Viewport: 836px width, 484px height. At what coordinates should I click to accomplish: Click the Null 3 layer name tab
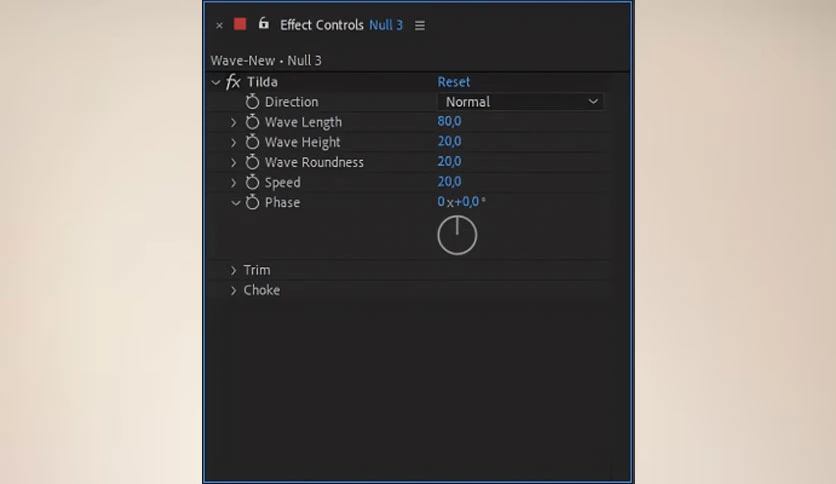coord(386,25)
